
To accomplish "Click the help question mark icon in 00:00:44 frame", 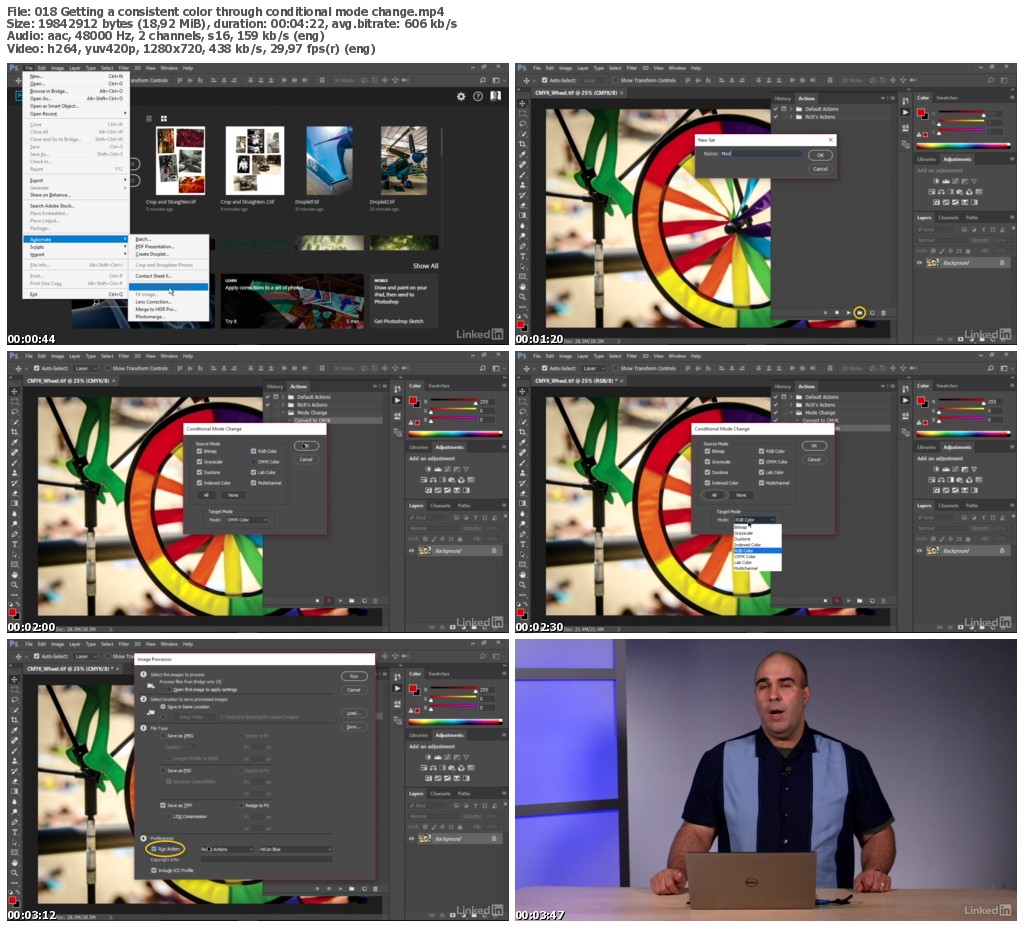I will 478,96.
